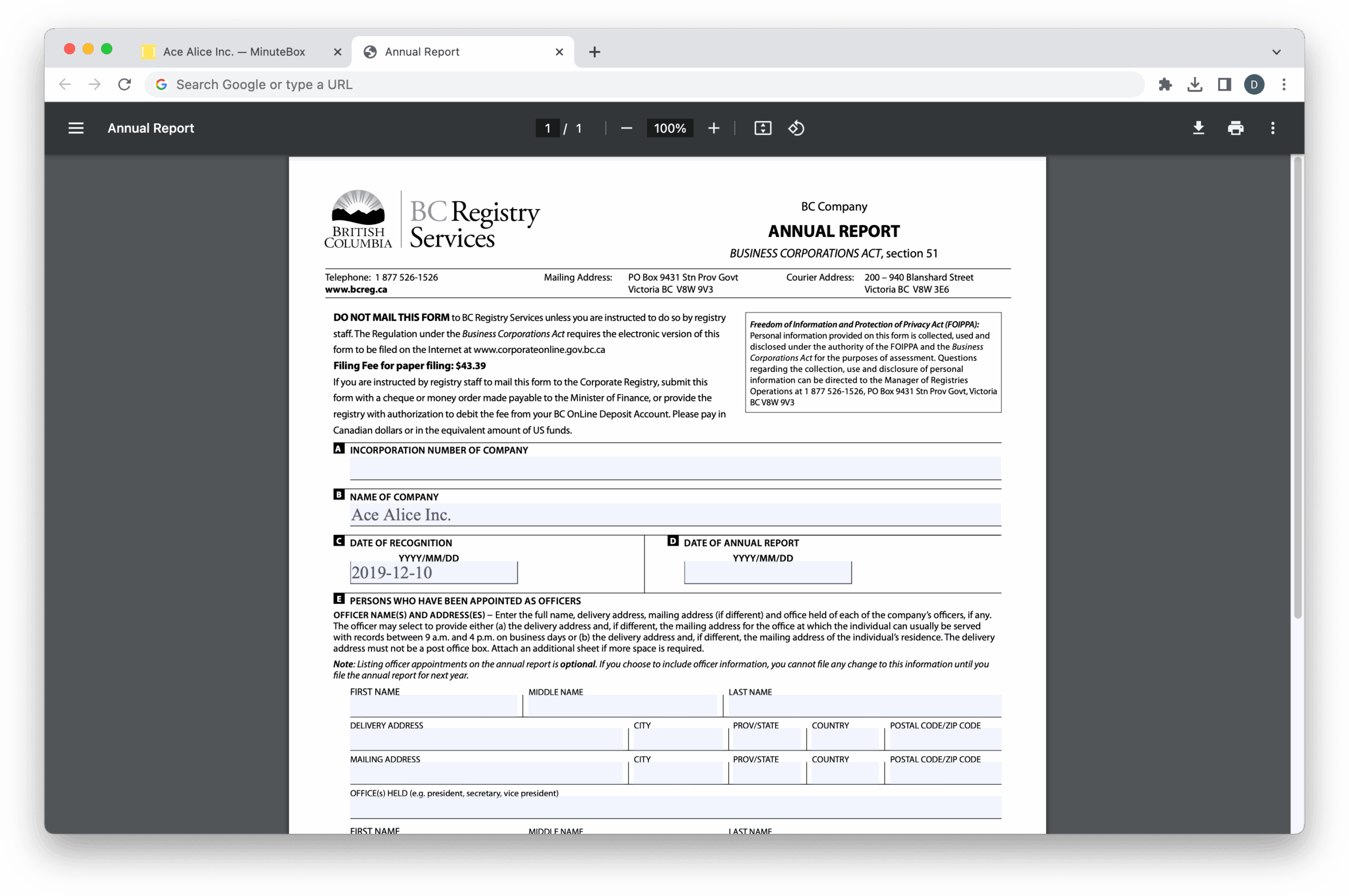Click the PDF zoom out minus button
Screen dimensions: 1349x896
[627, 128]
